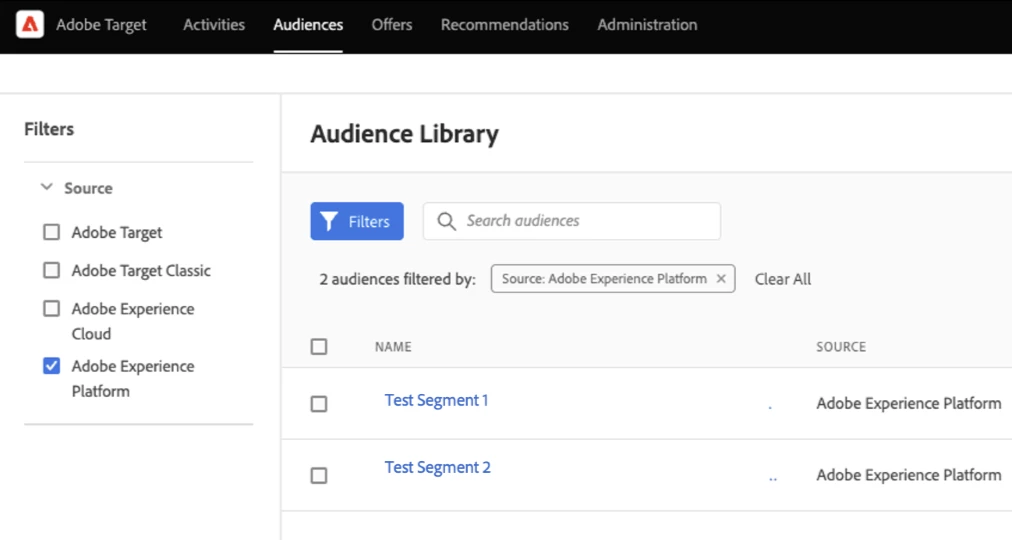Click the funnel icon on Filters button

(x=328, y=221)
